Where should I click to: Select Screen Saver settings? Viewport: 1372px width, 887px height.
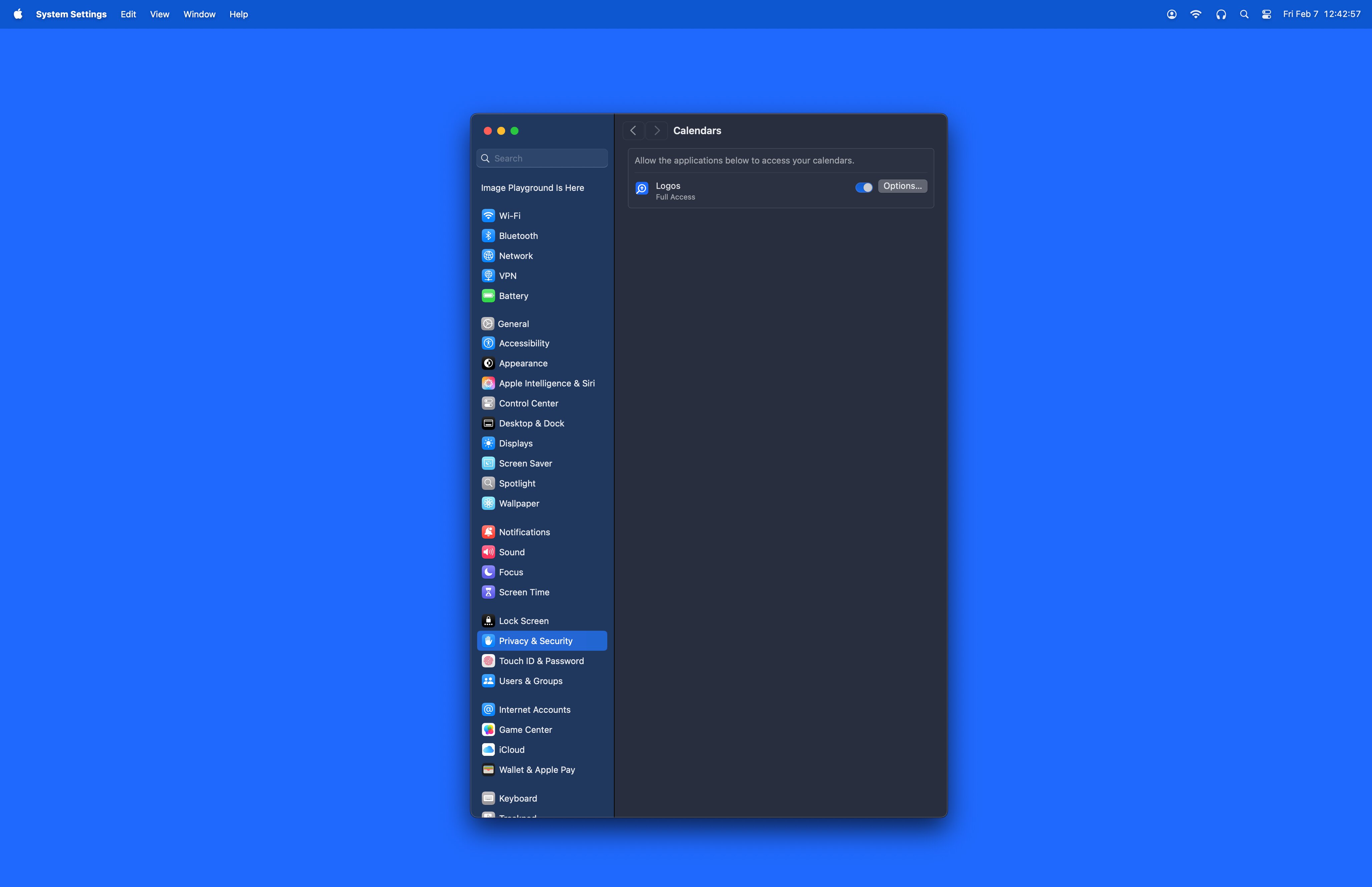(x=542, y=464)
